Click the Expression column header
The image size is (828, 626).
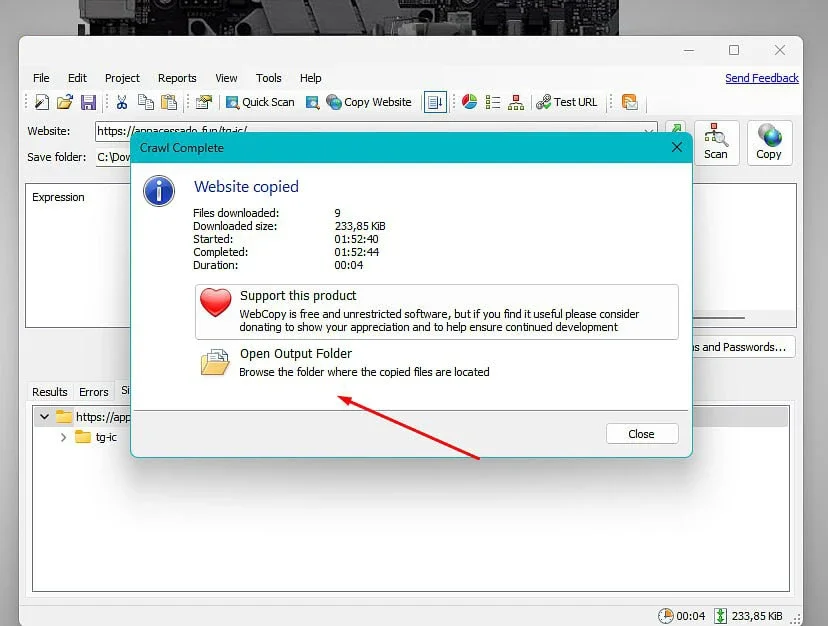click(58, 197)
